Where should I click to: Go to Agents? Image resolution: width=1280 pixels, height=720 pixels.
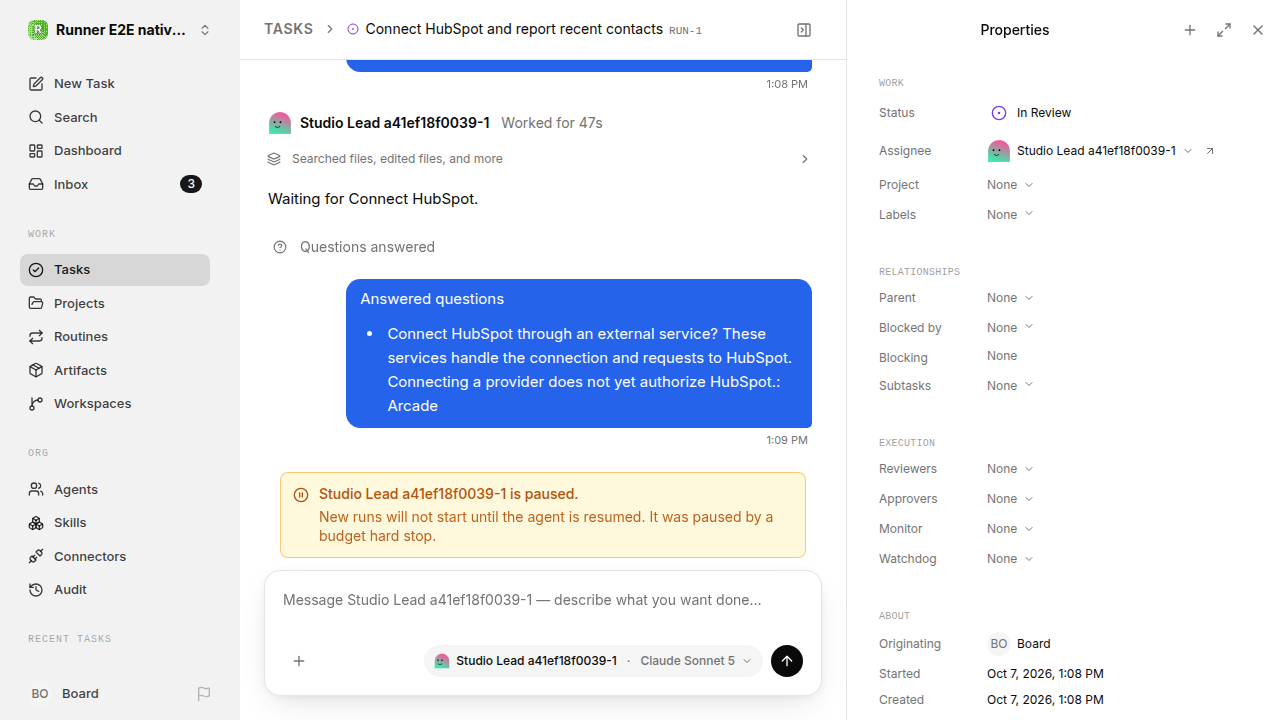pyautogui.click(x=115, y=489)
